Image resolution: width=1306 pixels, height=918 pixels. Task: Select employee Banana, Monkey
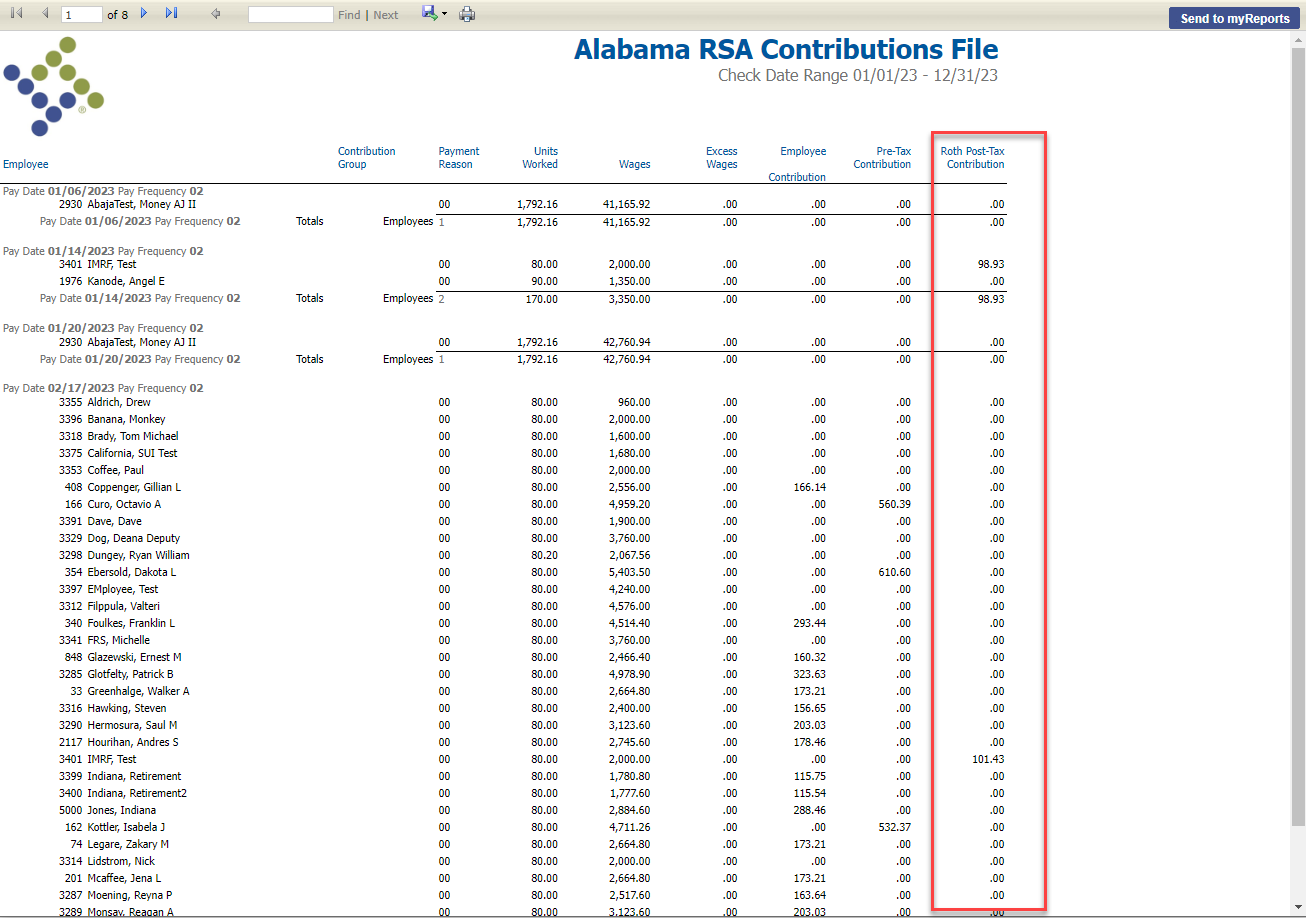click(126, 419)
